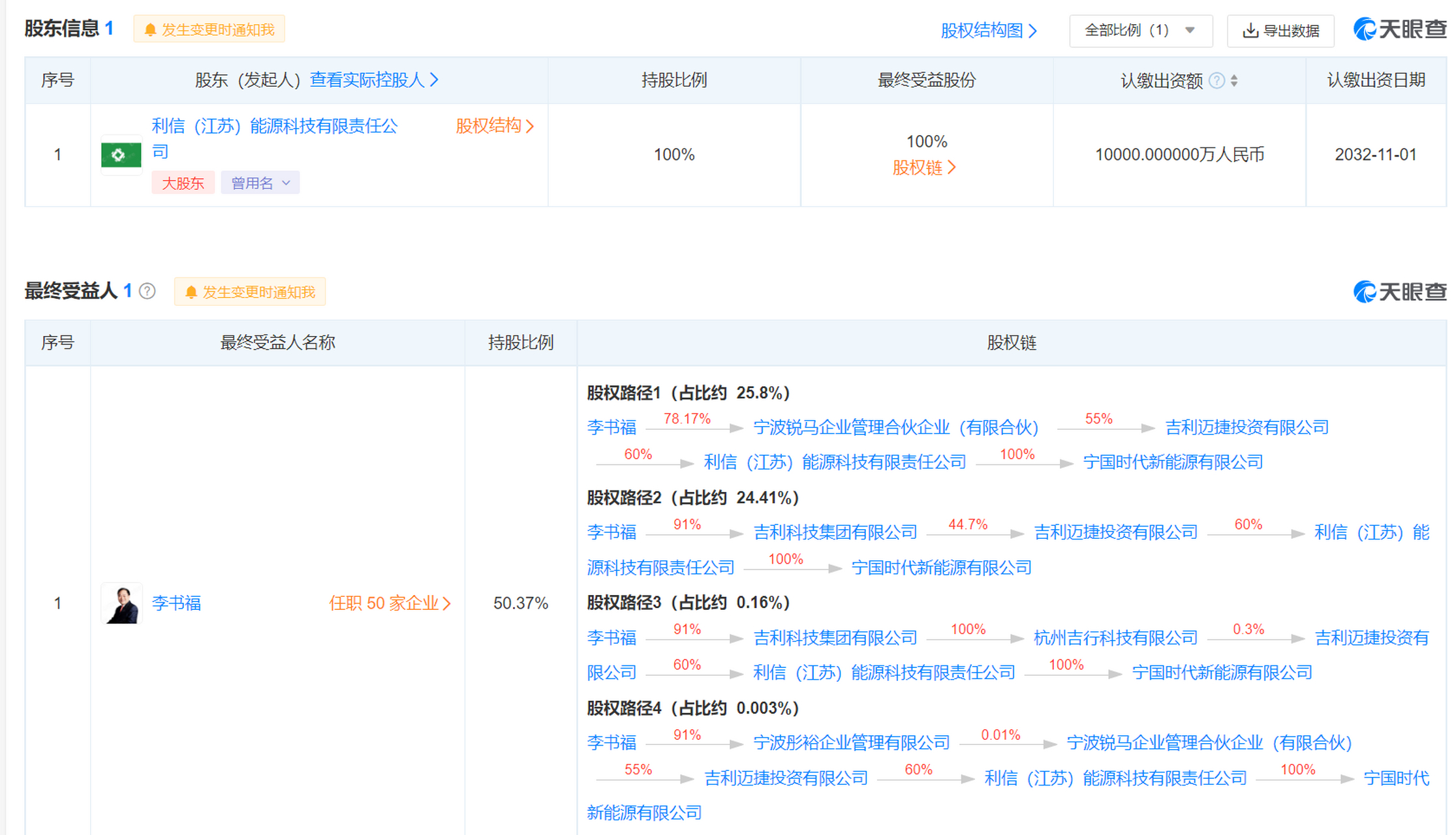1456x835 pixels.
Task: Open 吉利科技集团有限公司 in 股权路径2
Action: point(835,532)
